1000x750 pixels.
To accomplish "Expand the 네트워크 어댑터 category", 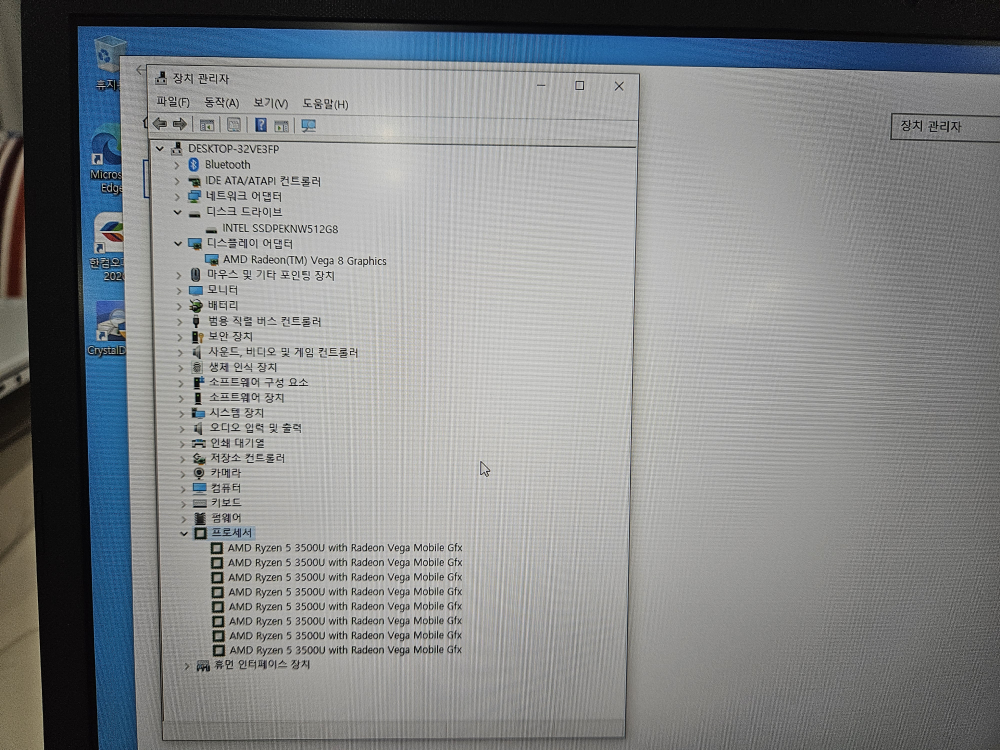I will 177,196.
